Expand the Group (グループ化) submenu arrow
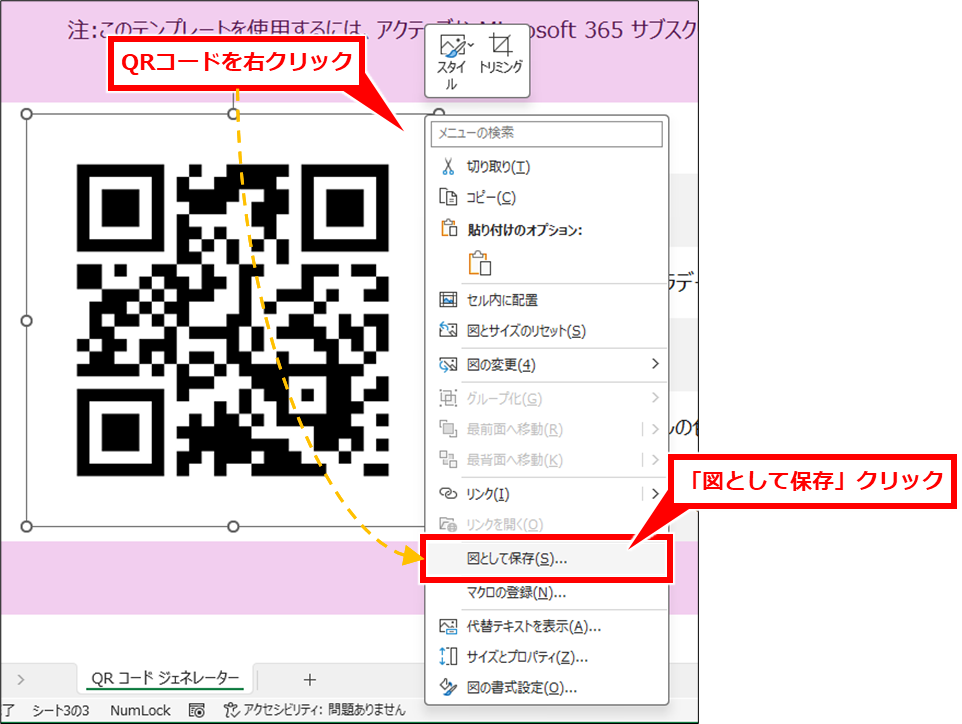The image size is (962, 724). pyautogui.click(x=655, y=398)
